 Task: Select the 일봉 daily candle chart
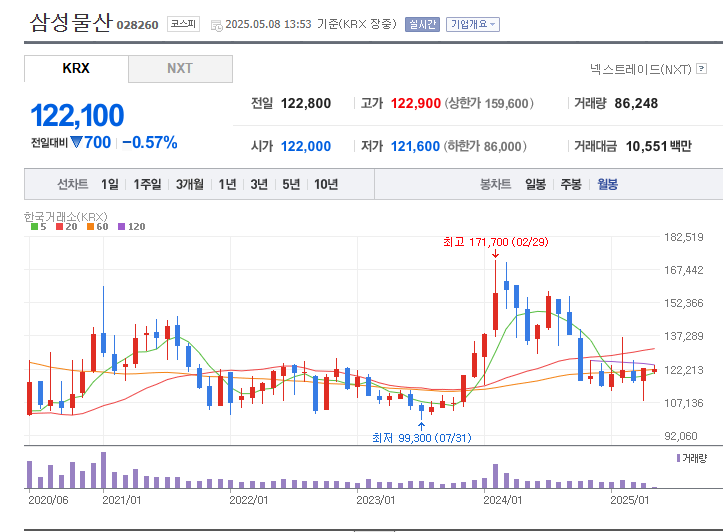[535, 184]
